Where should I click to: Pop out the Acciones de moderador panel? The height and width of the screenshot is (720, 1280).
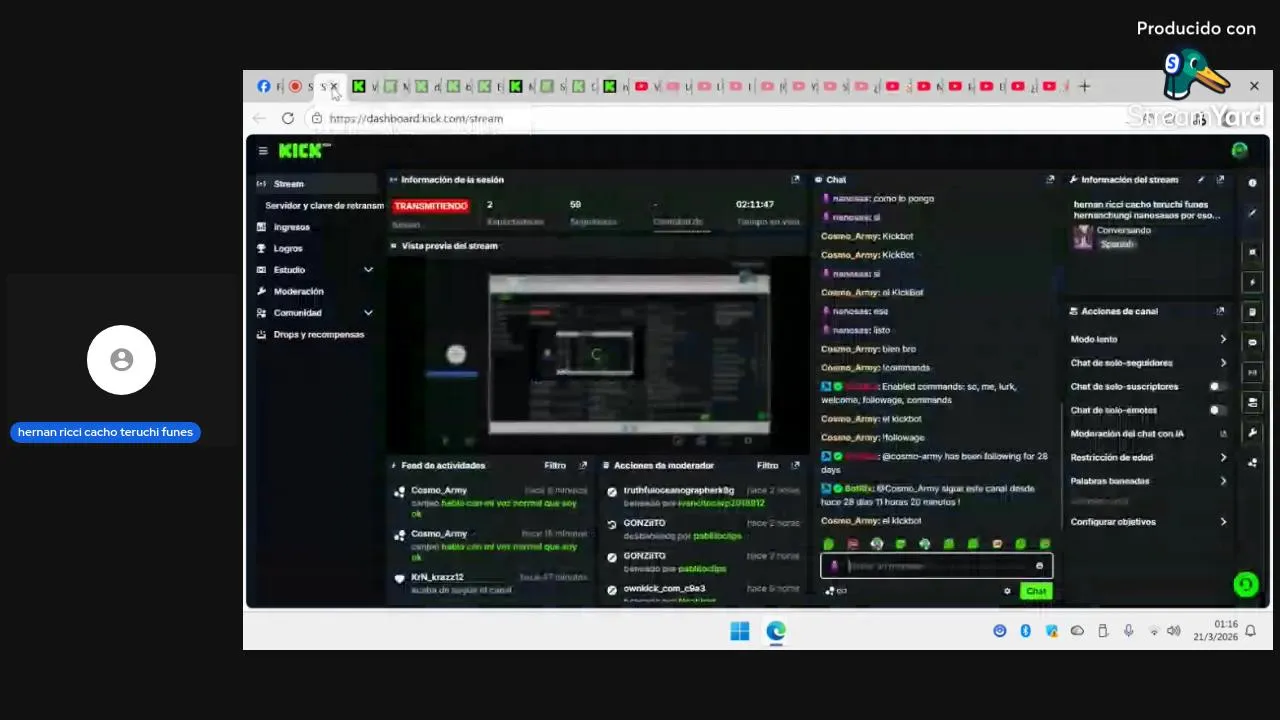796,465
